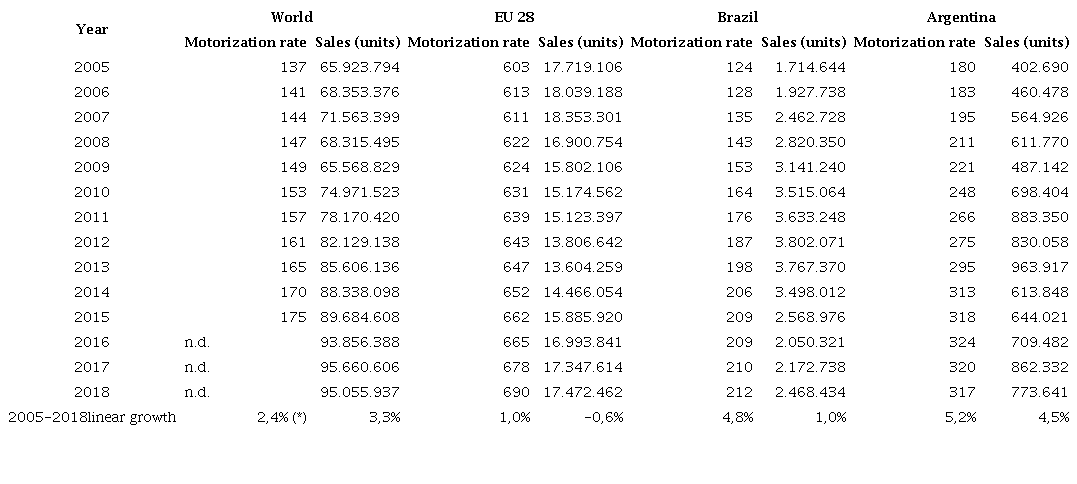Select the 2018 year row label
The image size is (1077, 484).
coord(91,392)
